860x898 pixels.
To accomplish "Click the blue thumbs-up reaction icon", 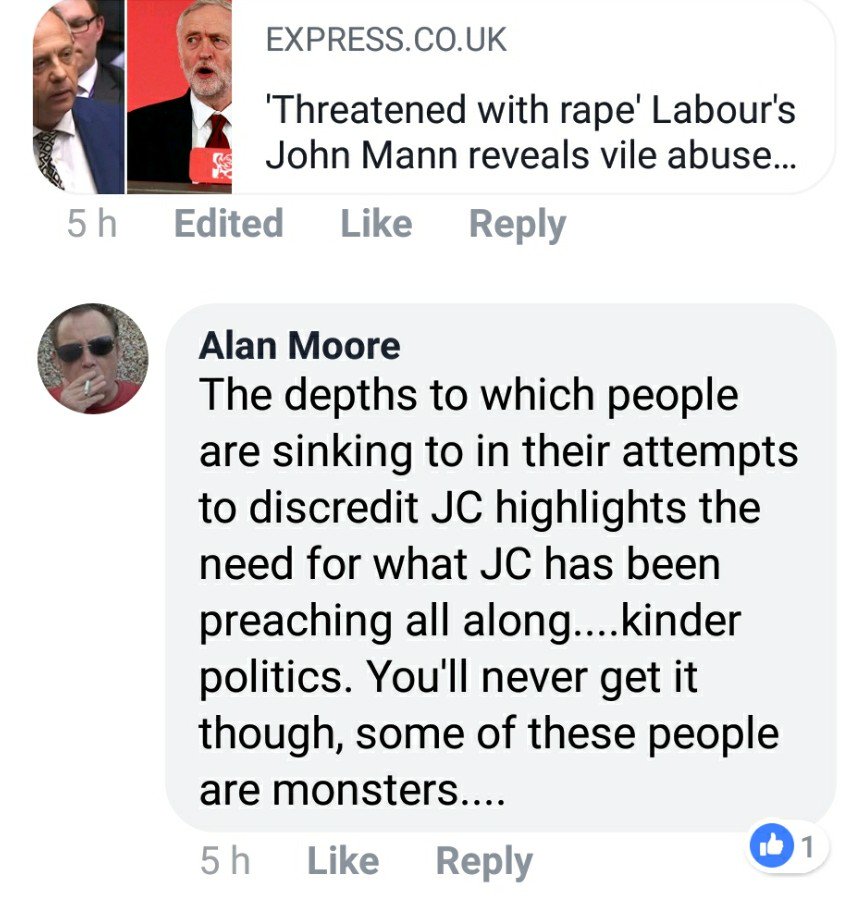I will [x=772, y=845].
